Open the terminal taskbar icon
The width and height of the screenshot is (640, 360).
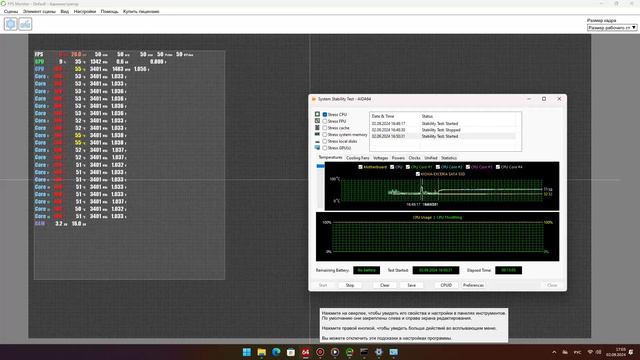pos(364,352)
